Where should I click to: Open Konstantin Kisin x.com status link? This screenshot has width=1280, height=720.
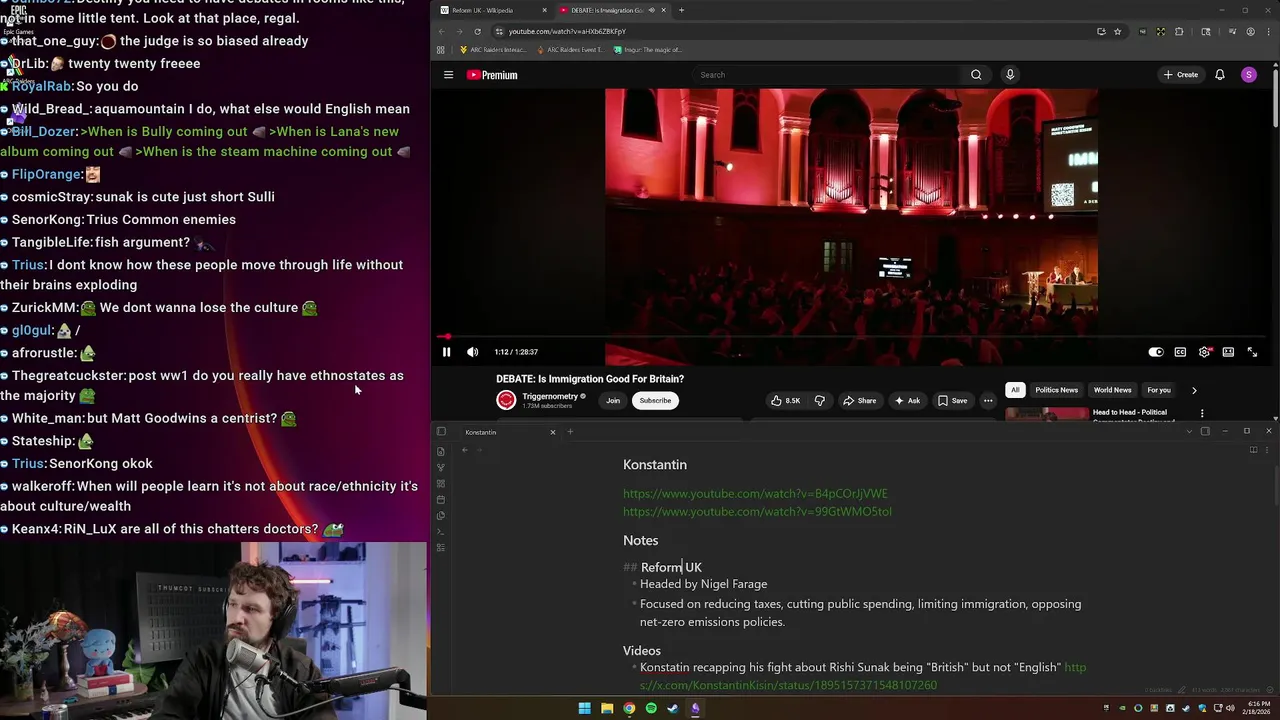(x=789, y=685)
